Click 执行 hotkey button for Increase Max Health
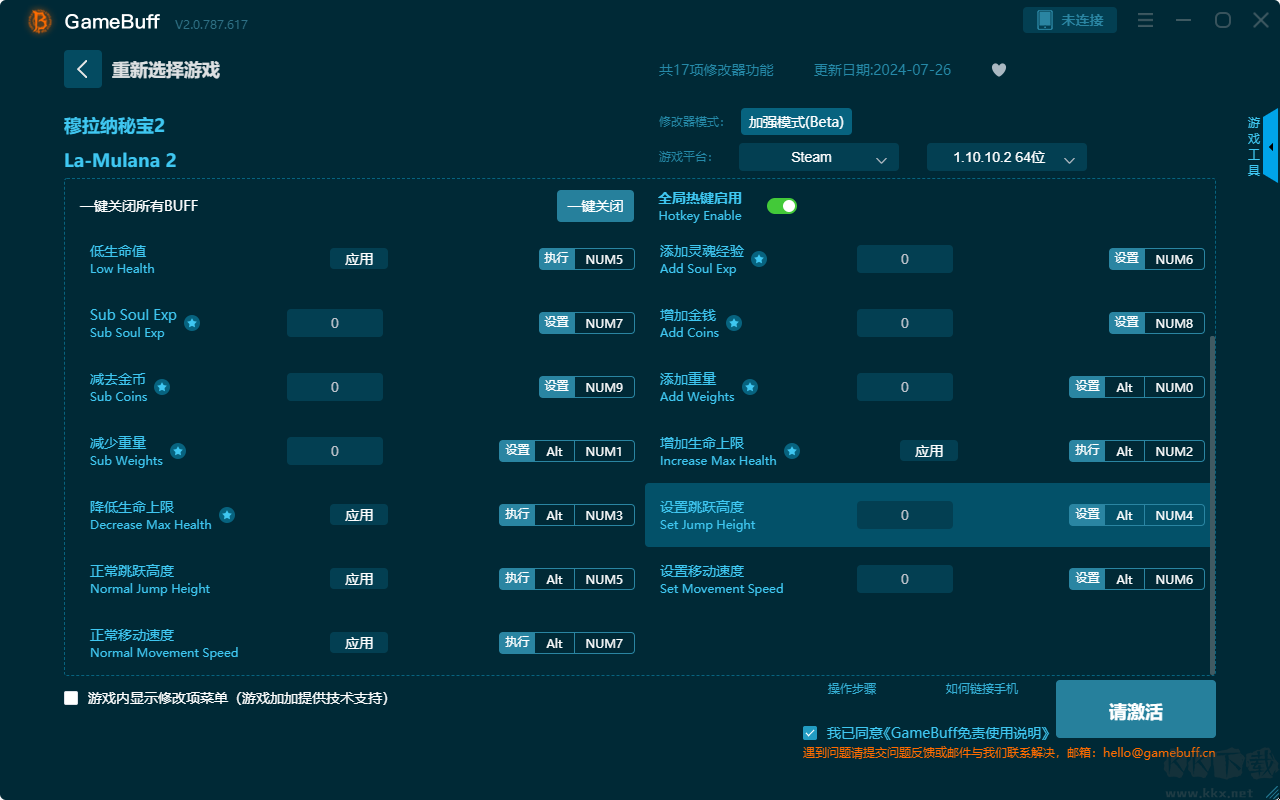 click(x=1087, y=451)
